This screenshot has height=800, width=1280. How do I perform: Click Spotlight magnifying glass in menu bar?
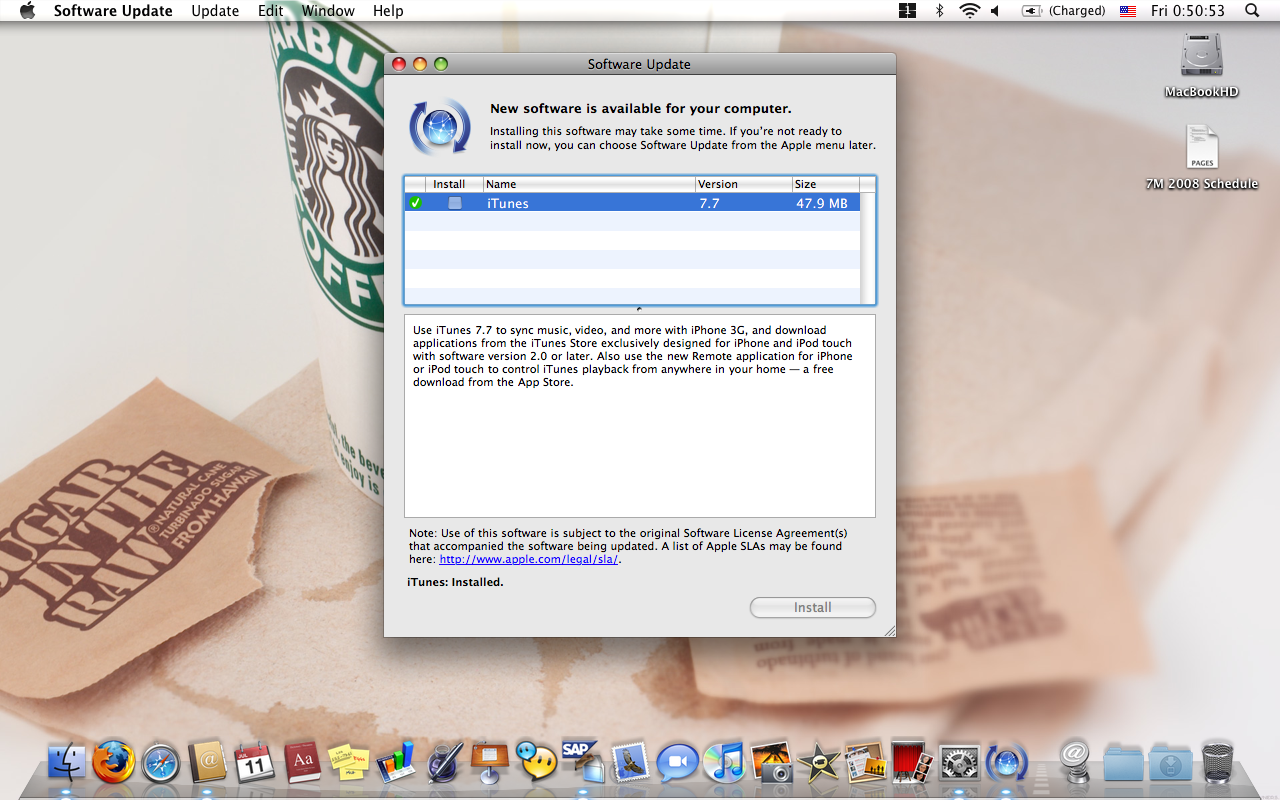pyautogui.click(x=1252, y=11)
